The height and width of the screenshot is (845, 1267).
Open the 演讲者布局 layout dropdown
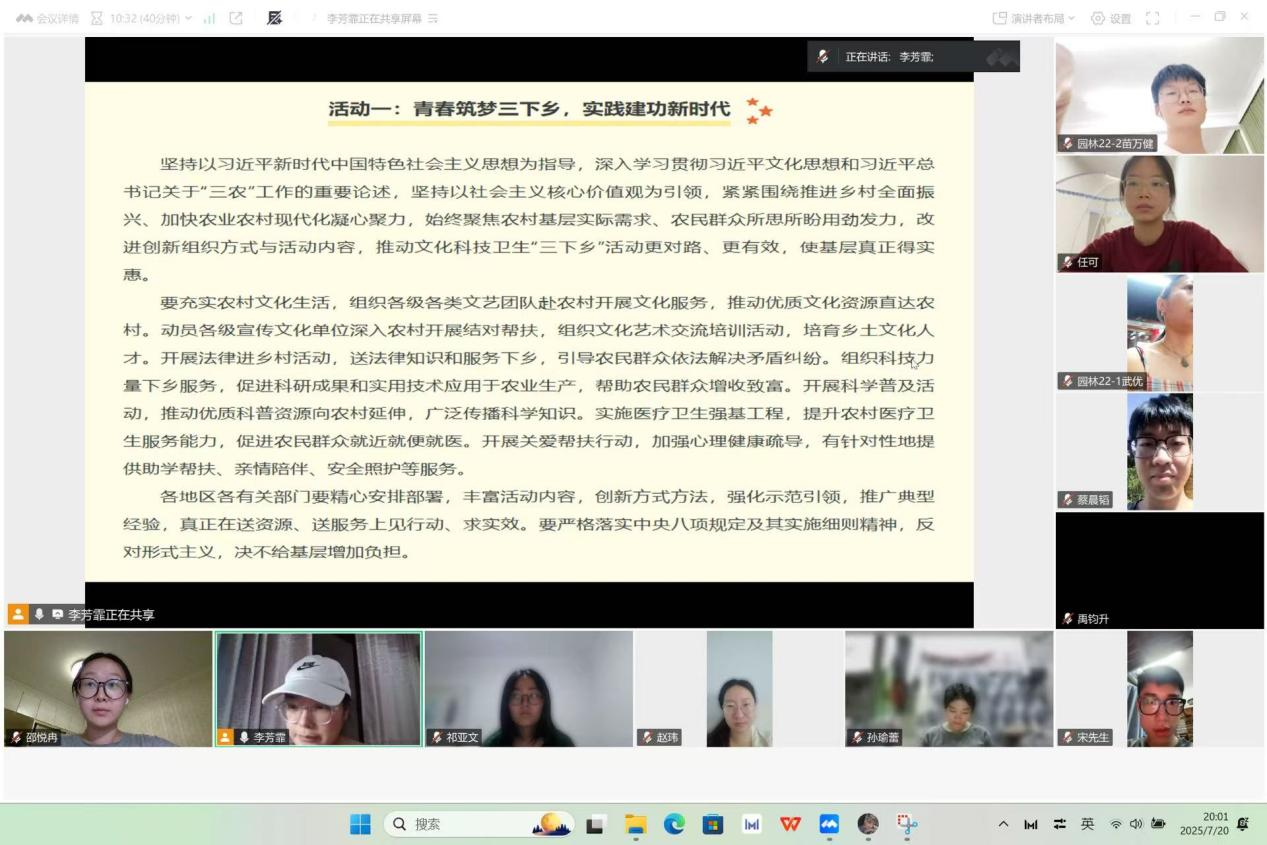[x=1033, y=18]
